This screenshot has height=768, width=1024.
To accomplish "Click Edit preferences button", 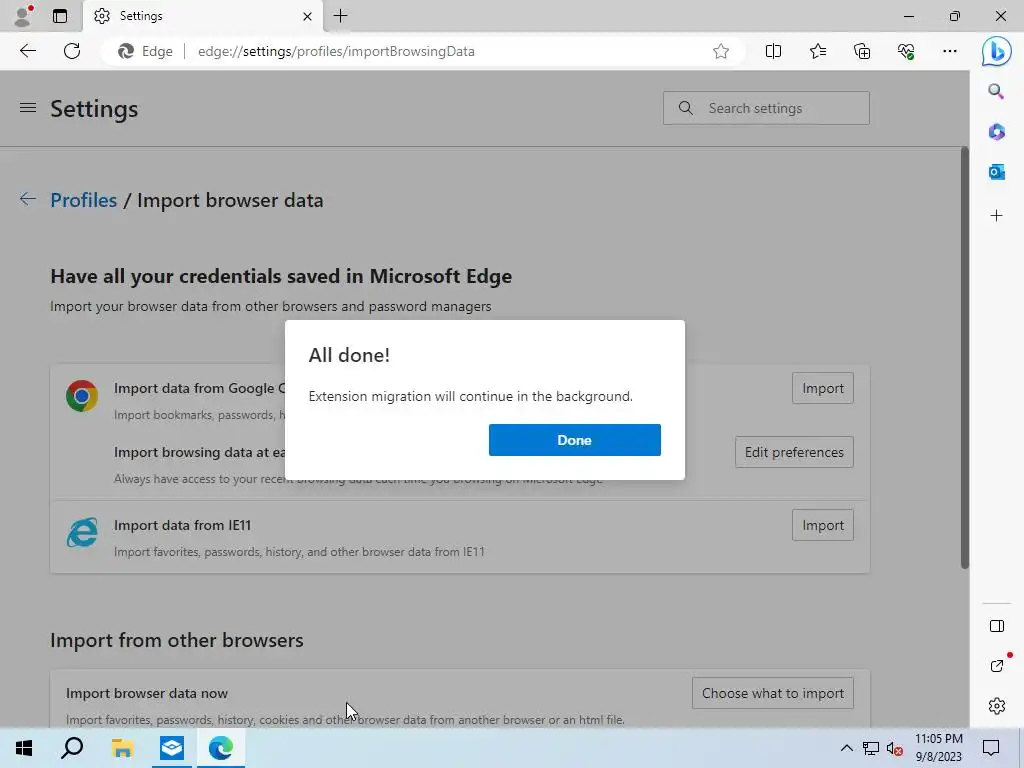I will pos(794,452).
